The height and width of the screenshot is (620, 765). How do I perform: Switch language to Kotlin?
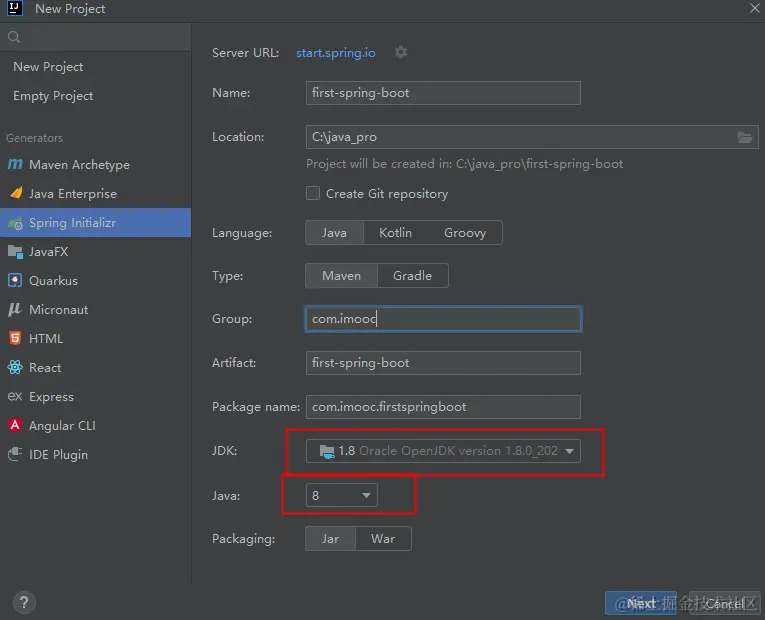tap(395, 233)
